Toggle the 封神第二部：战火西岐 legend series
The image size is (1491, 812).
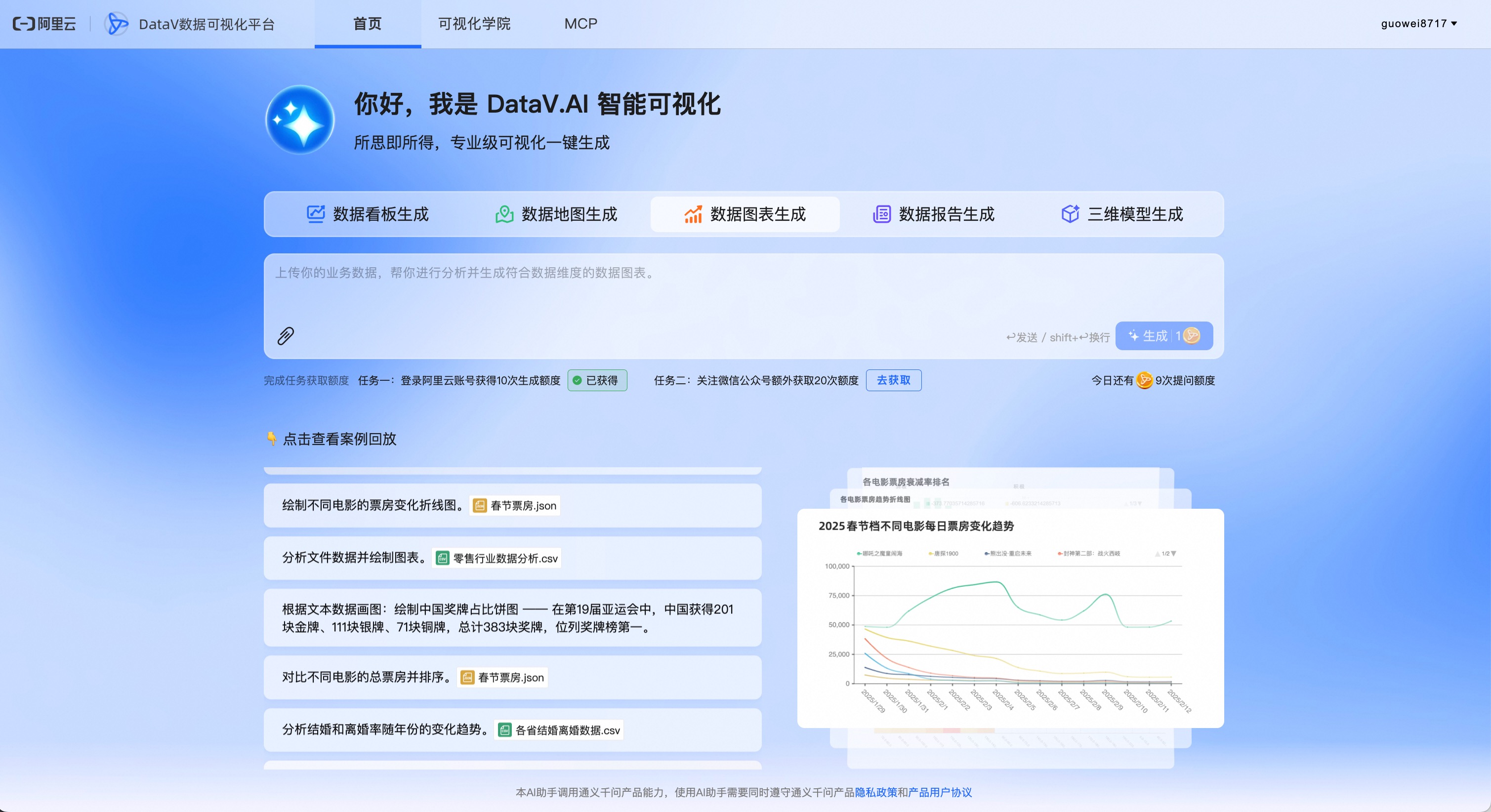1089,554
